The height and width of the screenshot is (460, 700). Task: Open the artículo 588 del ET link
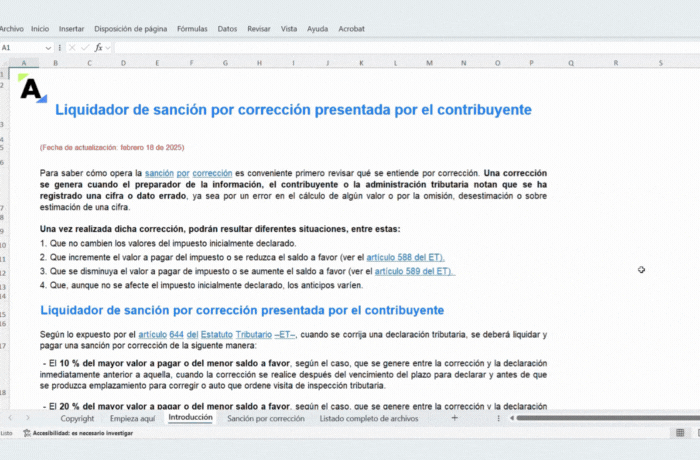click(405, 257)
